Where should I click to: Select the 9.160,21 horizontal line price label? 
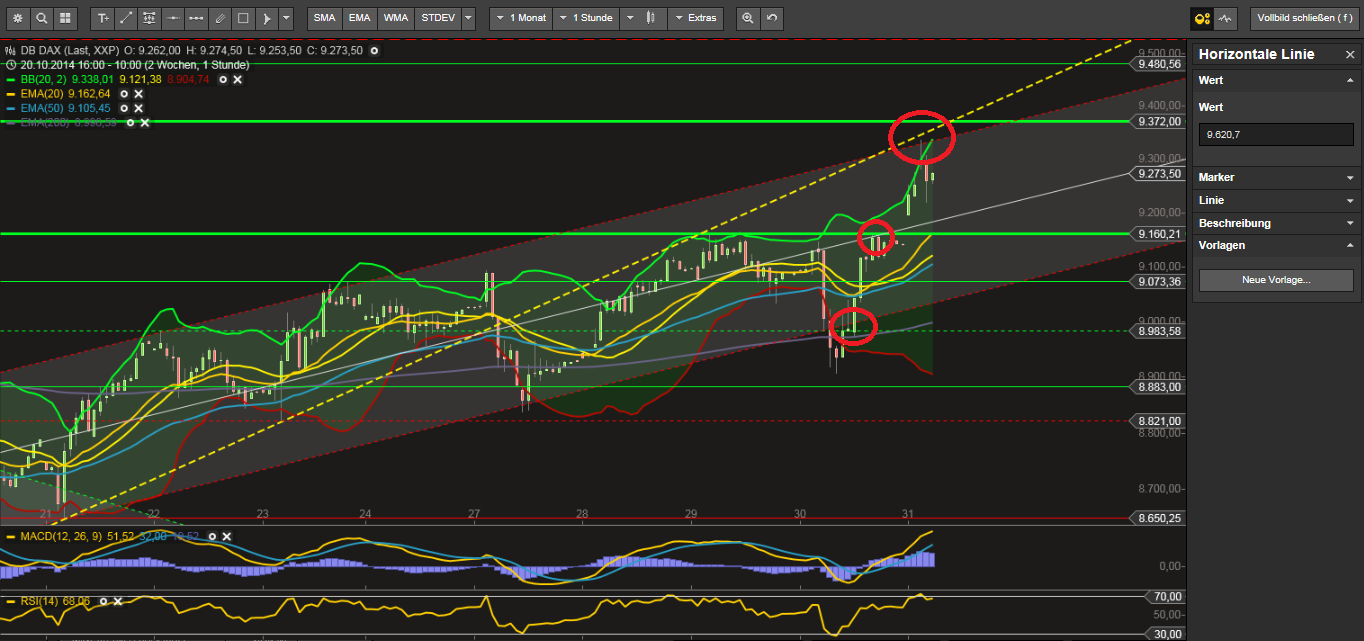(1160, 234)
